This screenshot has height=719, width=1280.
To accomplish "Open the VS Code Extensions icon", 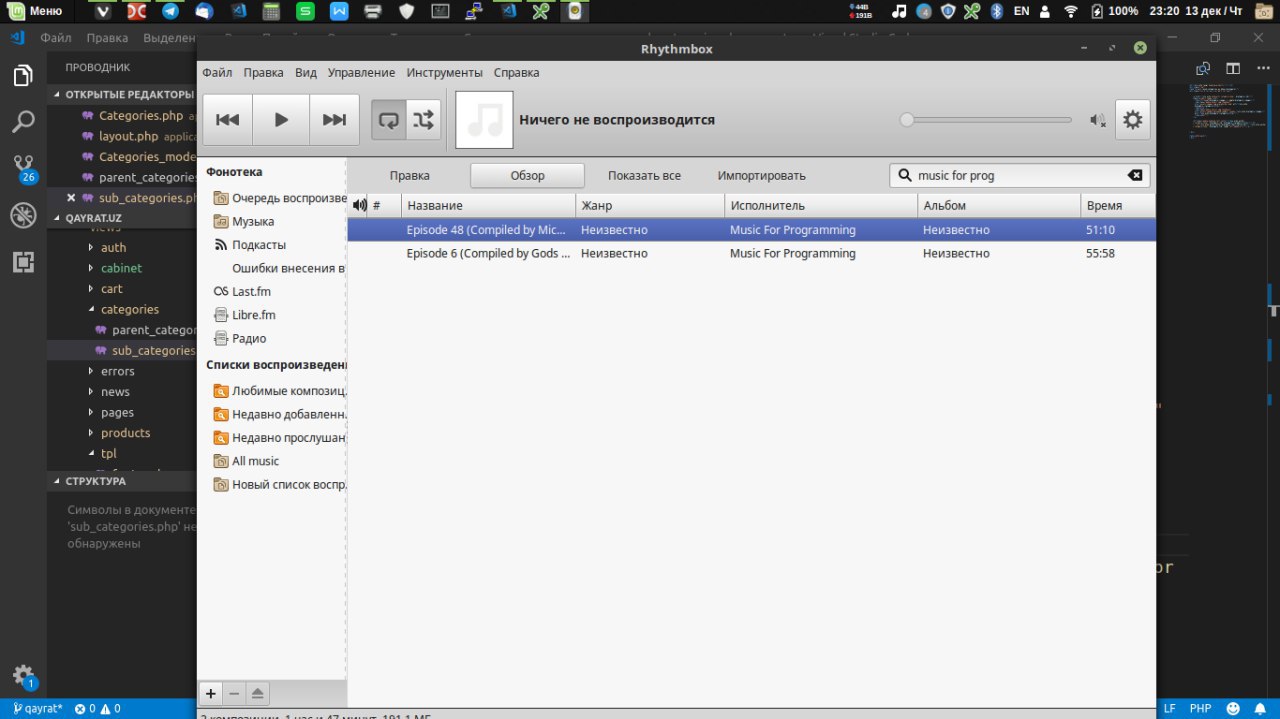I will pos(23,262).
